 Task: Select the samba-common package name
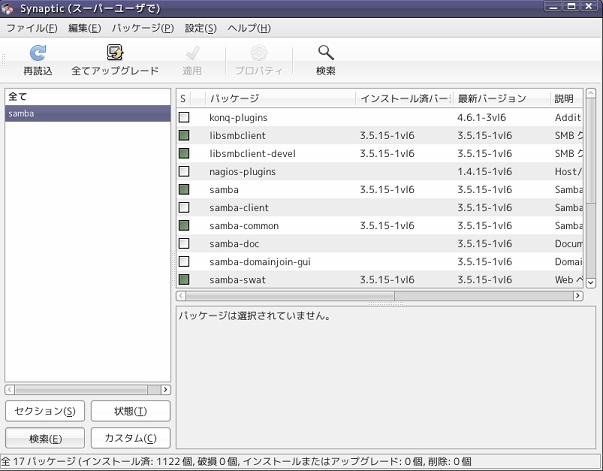coord(244,226)
